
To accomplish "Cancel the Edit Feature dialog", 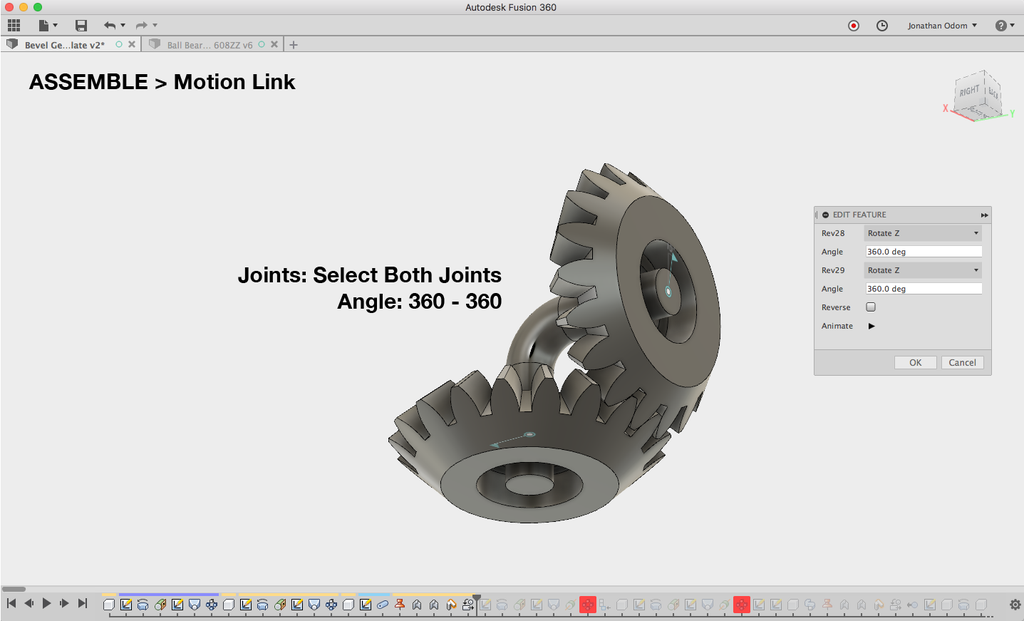I will pyautogui.click(x=962, y=362).
